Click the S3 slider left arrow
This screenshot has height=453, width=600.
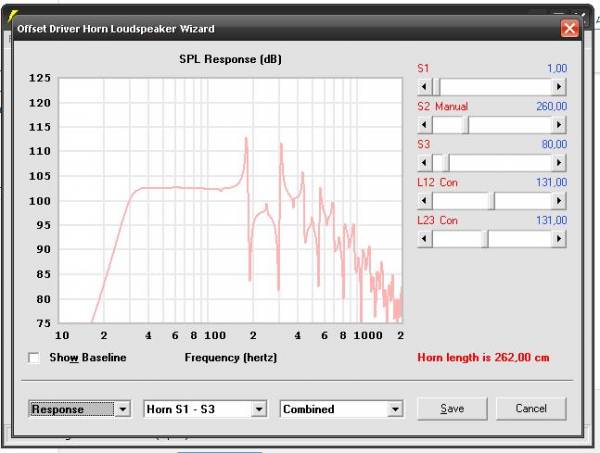pos(424,163)
